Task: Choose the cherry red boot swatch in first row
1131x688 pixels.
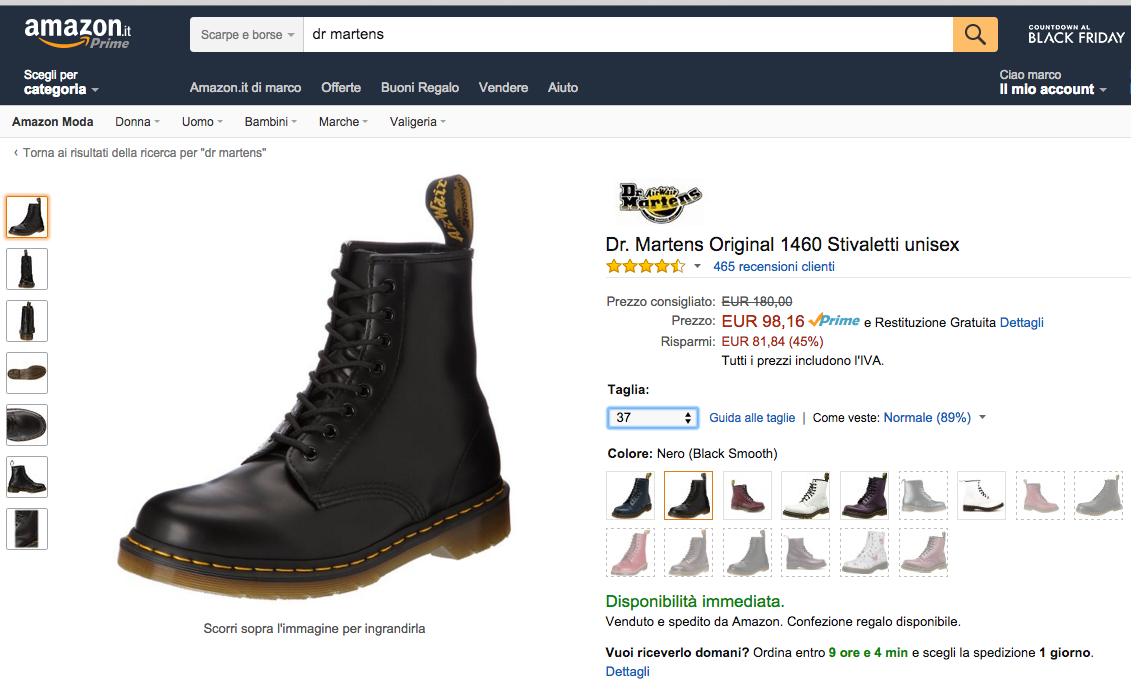Action: (747, 495)
